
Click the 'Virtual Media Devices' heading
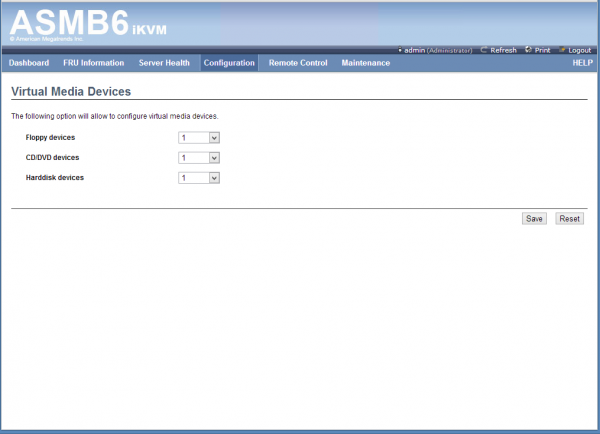71,91
